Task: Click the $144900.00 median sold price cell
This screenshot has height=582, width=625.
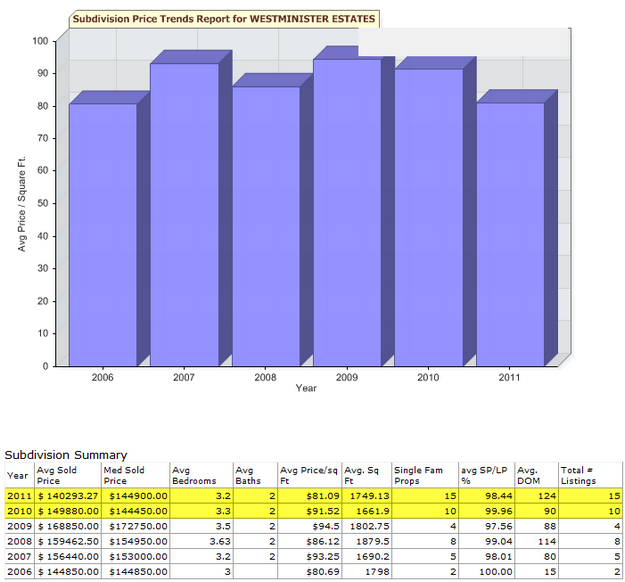Action: tap(136, 496)
